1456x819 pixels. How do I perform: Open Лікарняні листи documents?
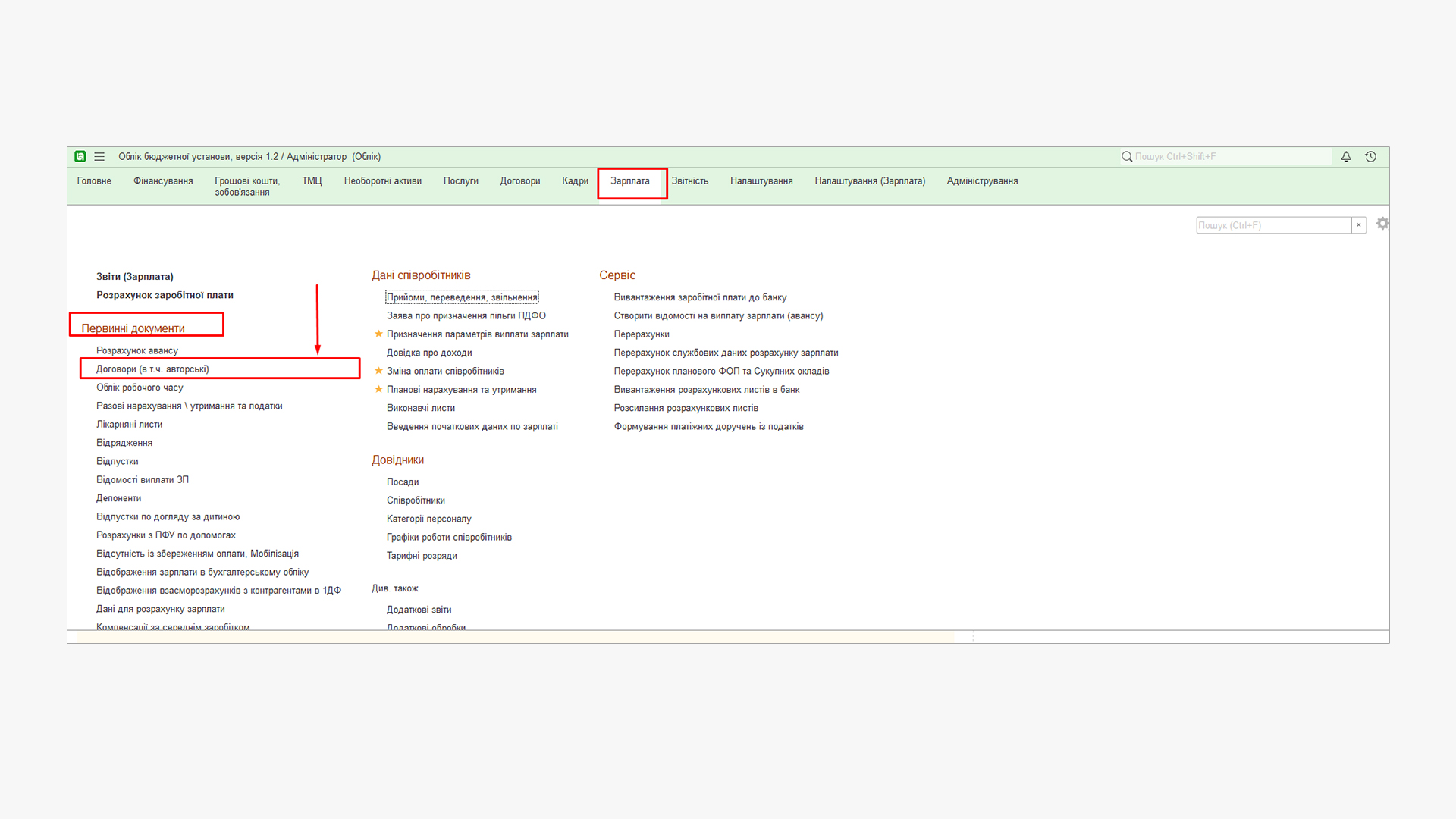coord(129,425)
